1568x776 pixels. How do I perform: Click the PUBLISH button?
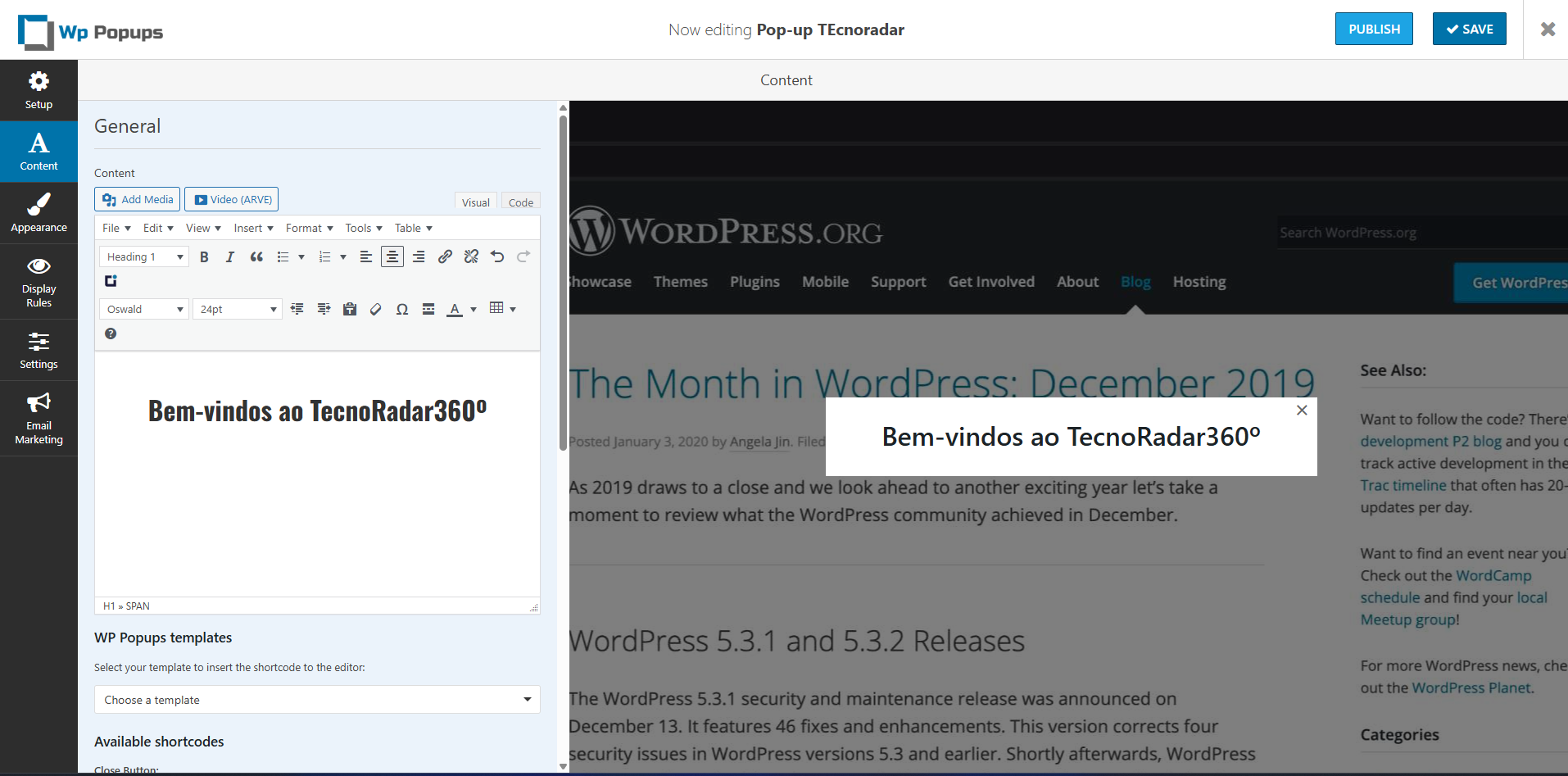coord(1374,29)
